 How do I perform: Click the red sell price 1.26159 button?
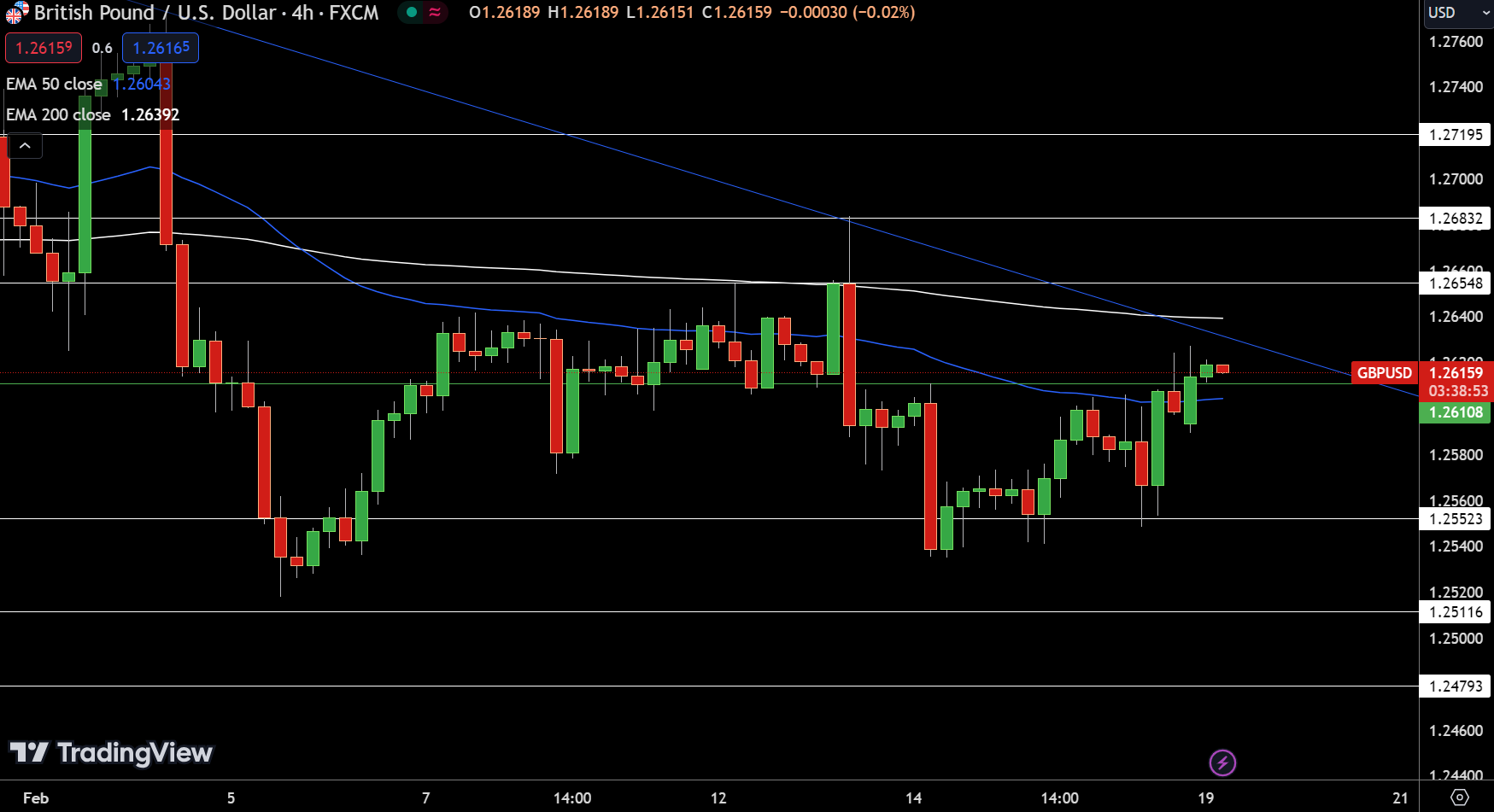point(44,48)
